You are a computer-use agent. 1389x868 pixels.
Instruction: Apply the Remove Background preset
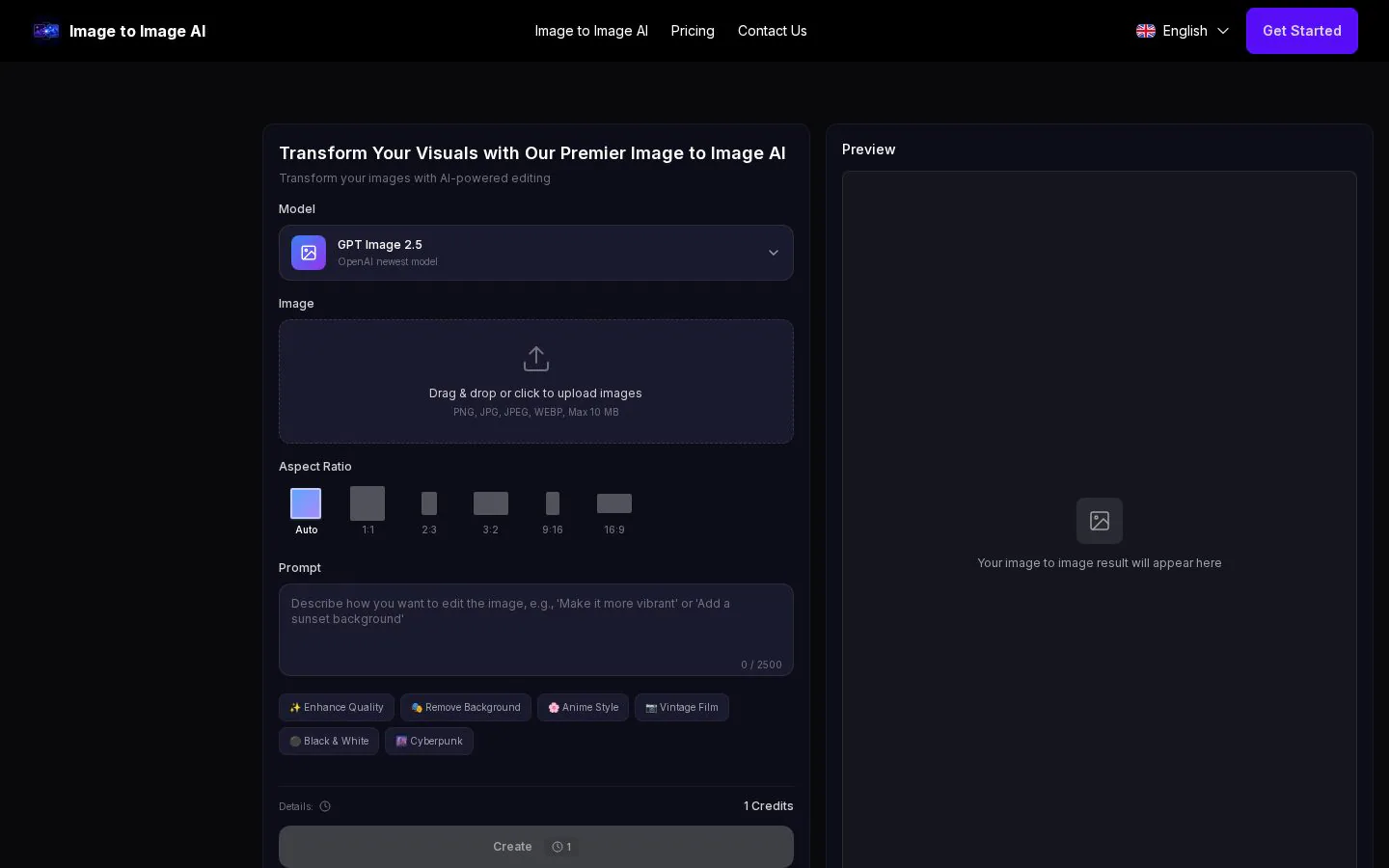pyautogui.click(x=466, y=707)
